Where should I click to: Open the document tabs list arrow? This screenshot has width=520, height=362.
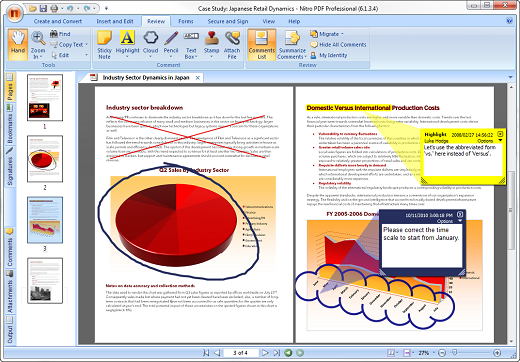[x=510, y=77]
